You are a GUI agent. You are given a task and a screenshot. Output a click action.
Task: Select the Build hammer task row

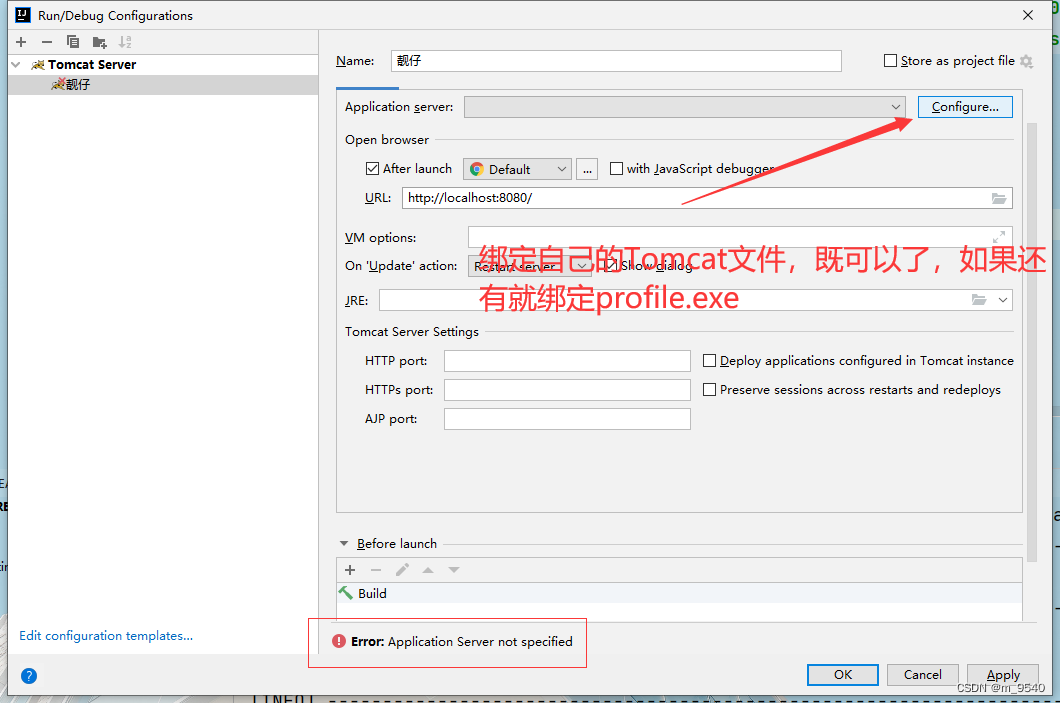click(679, 593)
